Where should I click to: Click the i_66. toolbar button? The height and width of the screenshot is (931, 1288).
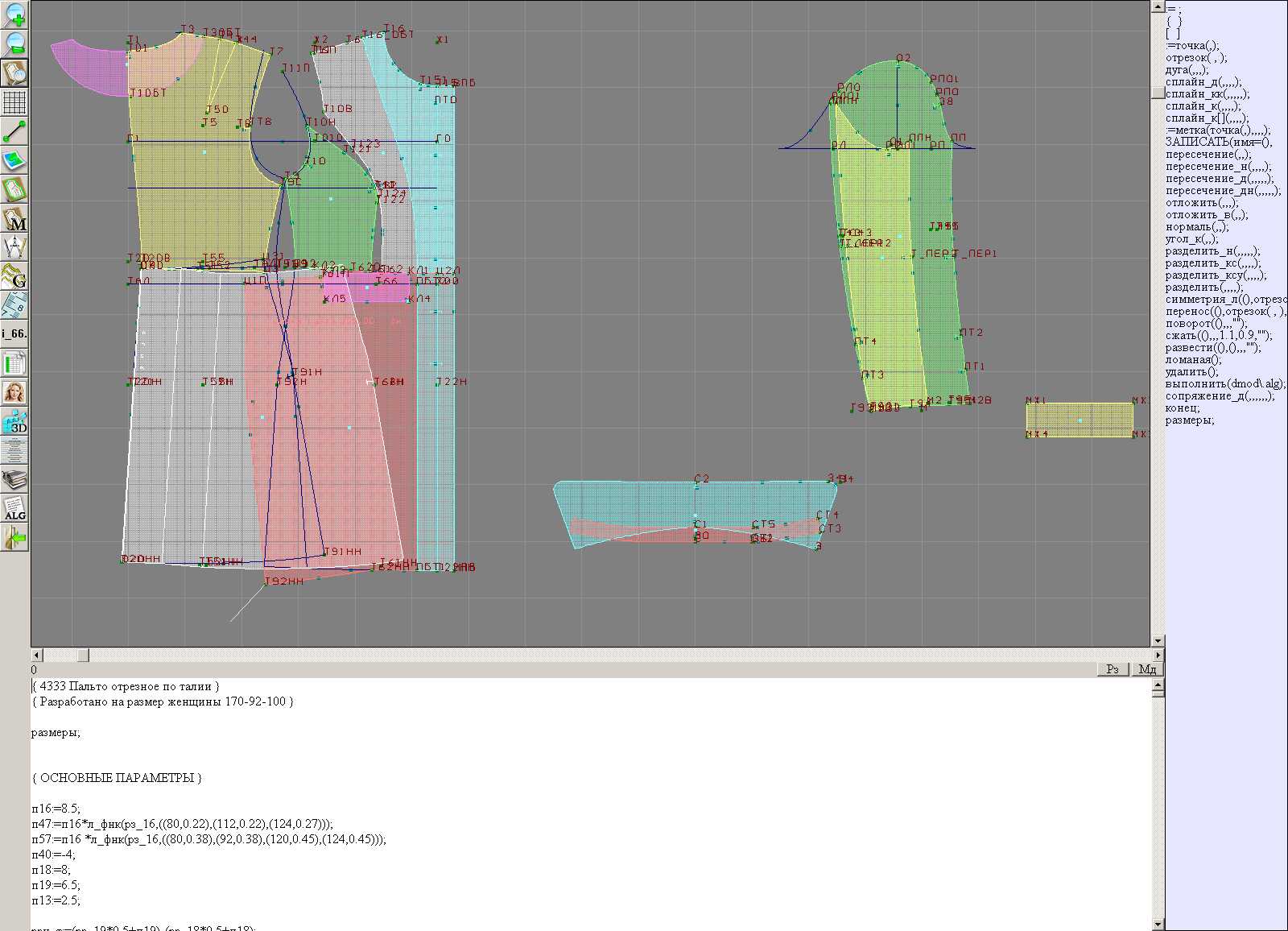click(x=14, y=333)
